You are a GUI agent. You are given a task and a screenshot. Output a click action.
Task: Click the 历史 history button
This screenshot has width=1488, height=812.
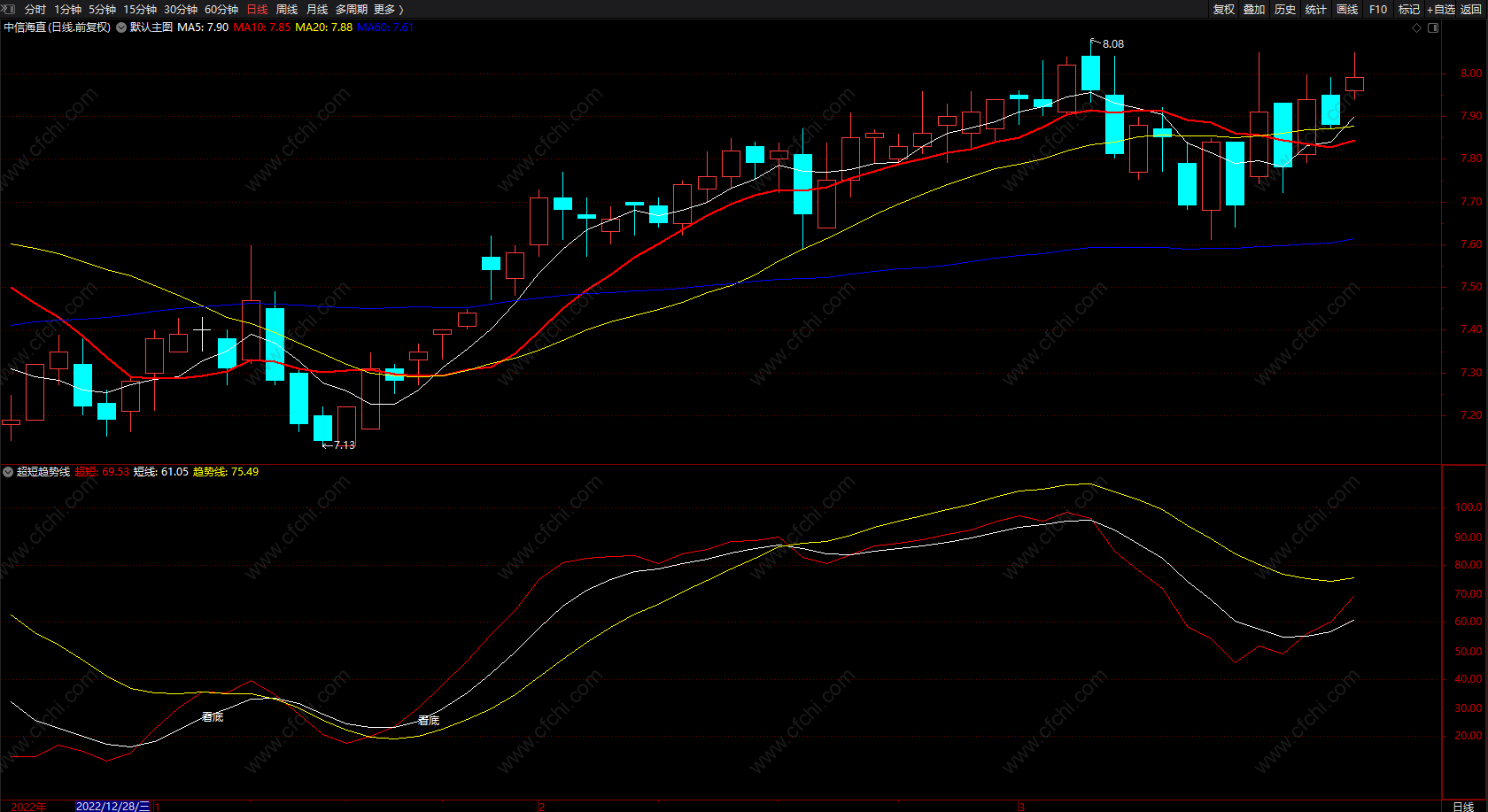(x=1285, y=9)
